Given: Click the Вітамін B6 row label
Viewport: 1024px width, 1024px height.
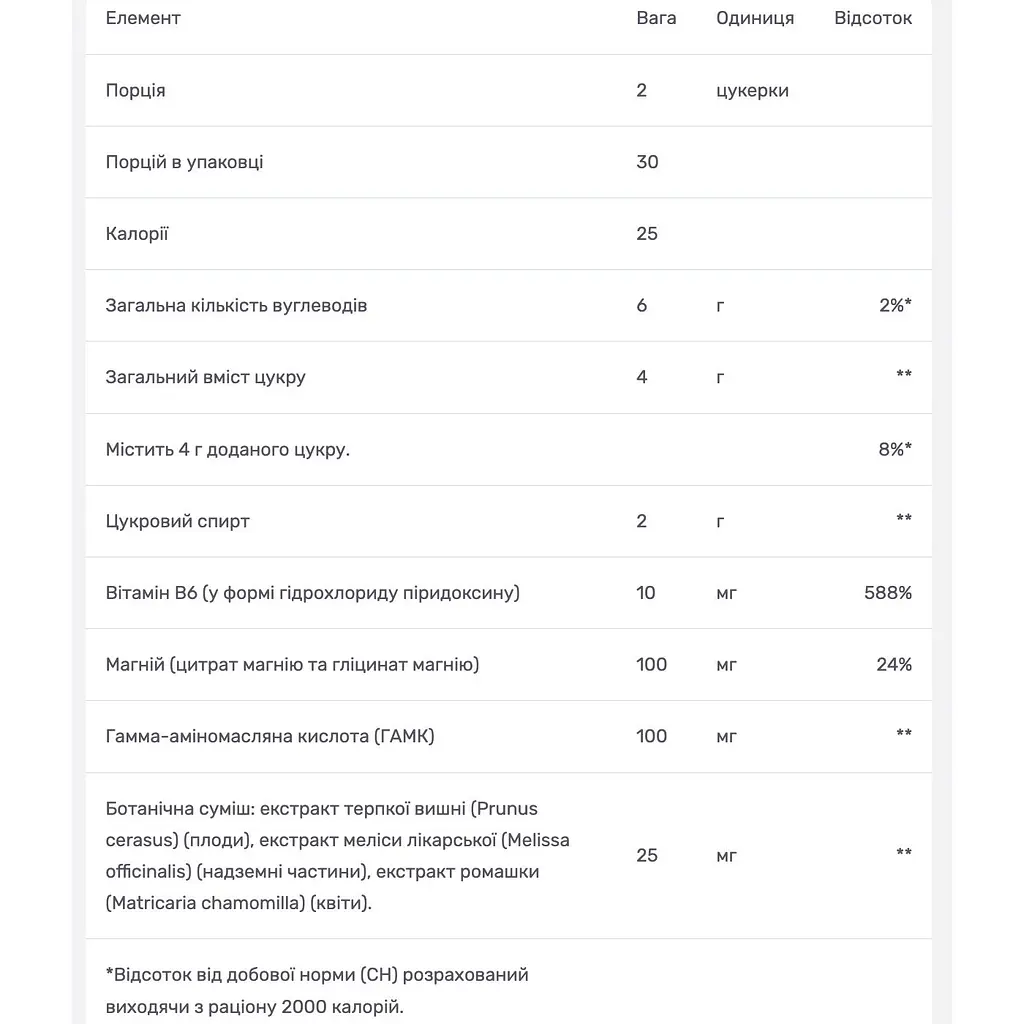Looking at the screenshot, I should (x=313, y=593).
